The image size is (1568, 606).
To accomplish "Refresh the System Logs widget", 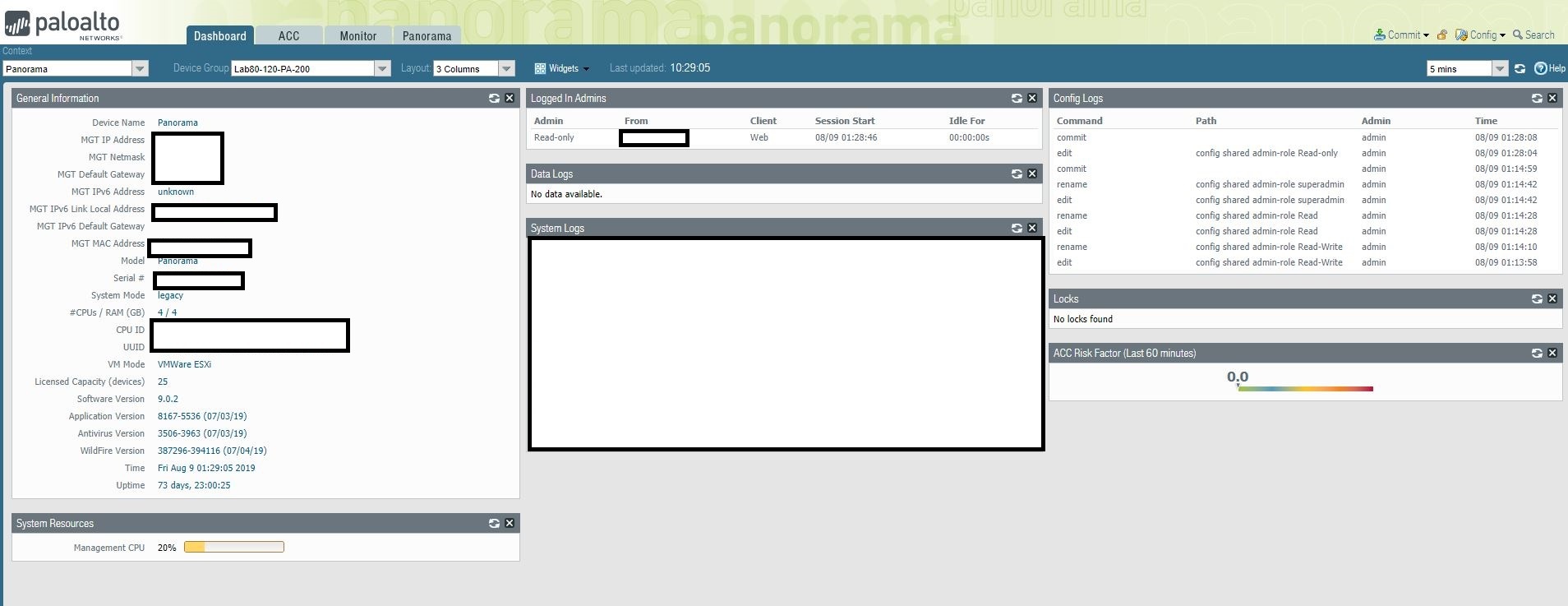I will (1017, 228).
